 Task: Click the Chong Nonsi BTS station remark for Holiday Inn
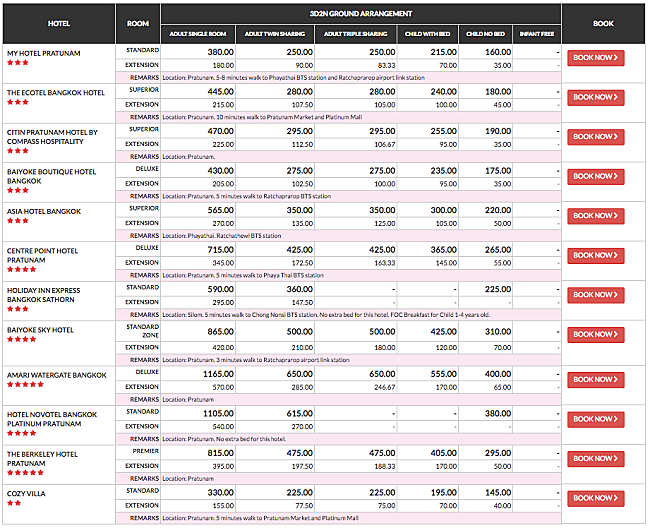pyautogui.click(x=326, y=315)
